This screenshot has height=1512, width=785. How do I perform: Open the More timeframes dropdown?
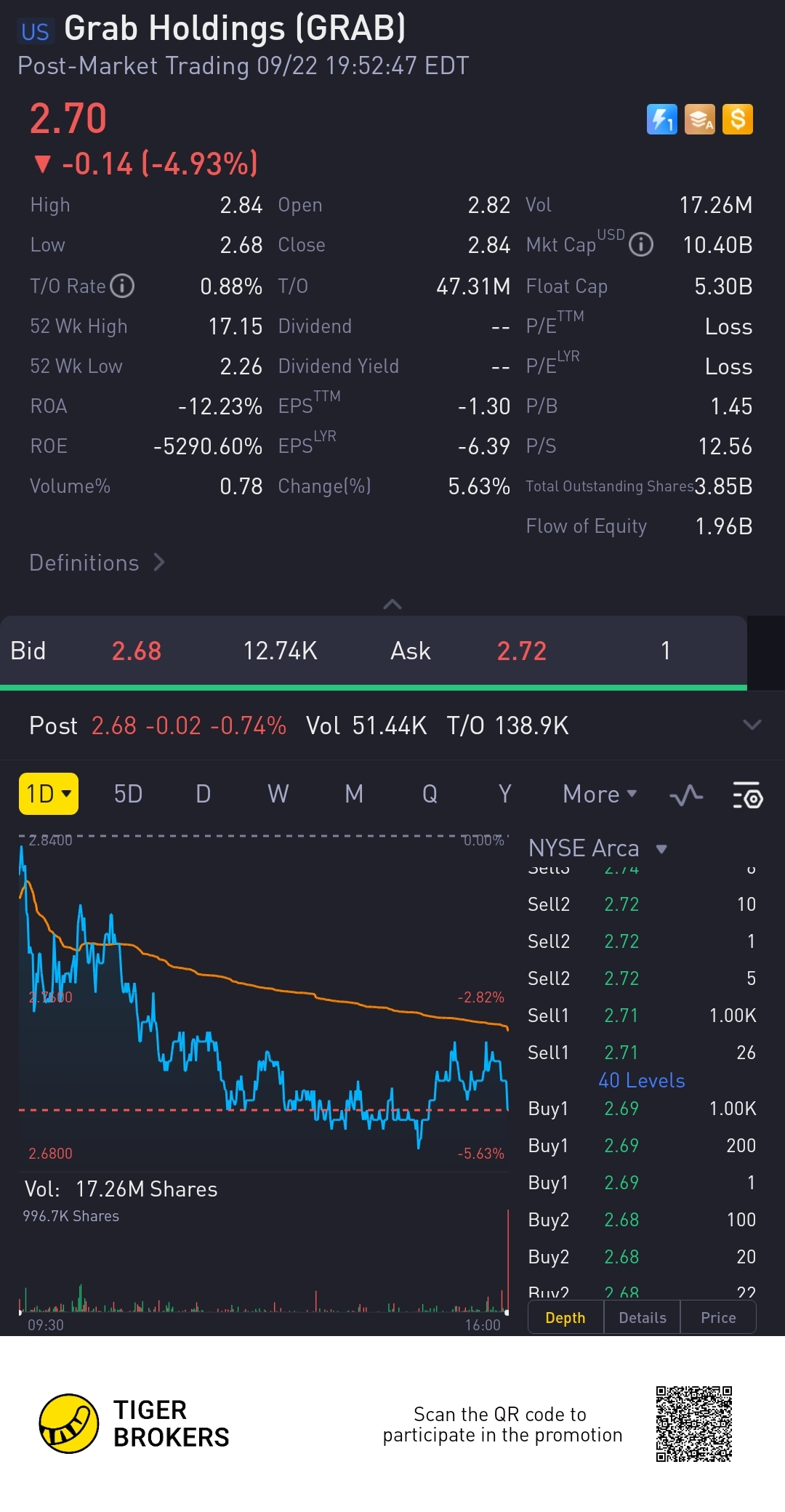(600, 795)
